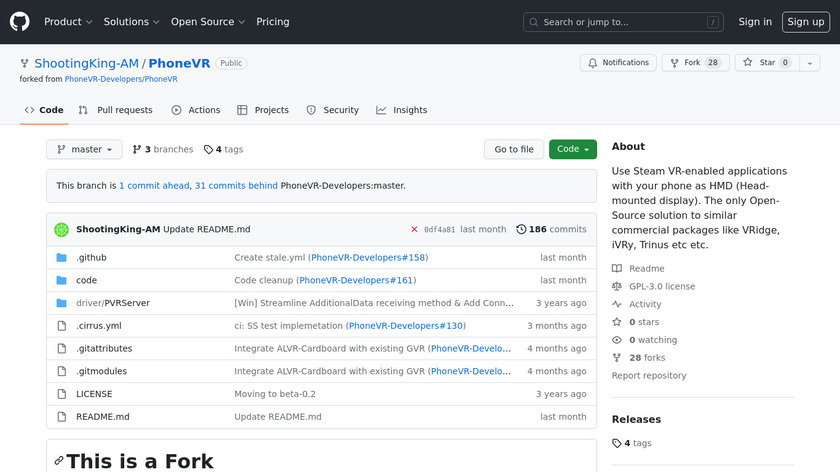Image resolution: width=840 pixels, height=472 pixels.
Task: Click Go to file button
Action: click(514, 149)
